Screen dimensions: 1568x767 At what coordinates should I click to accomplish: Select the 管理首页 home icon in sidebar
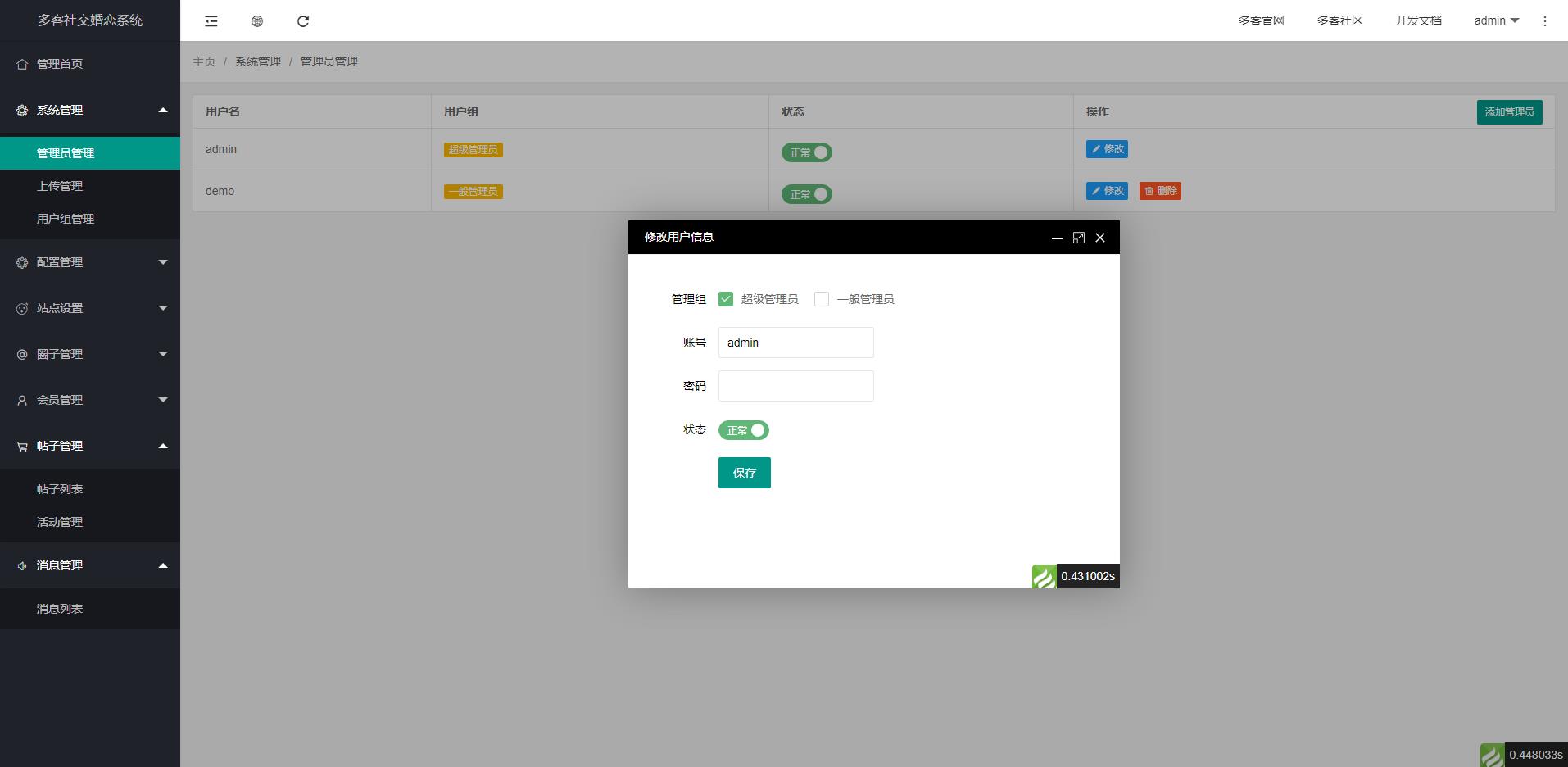pyautogui.click(x=20, y=63)
